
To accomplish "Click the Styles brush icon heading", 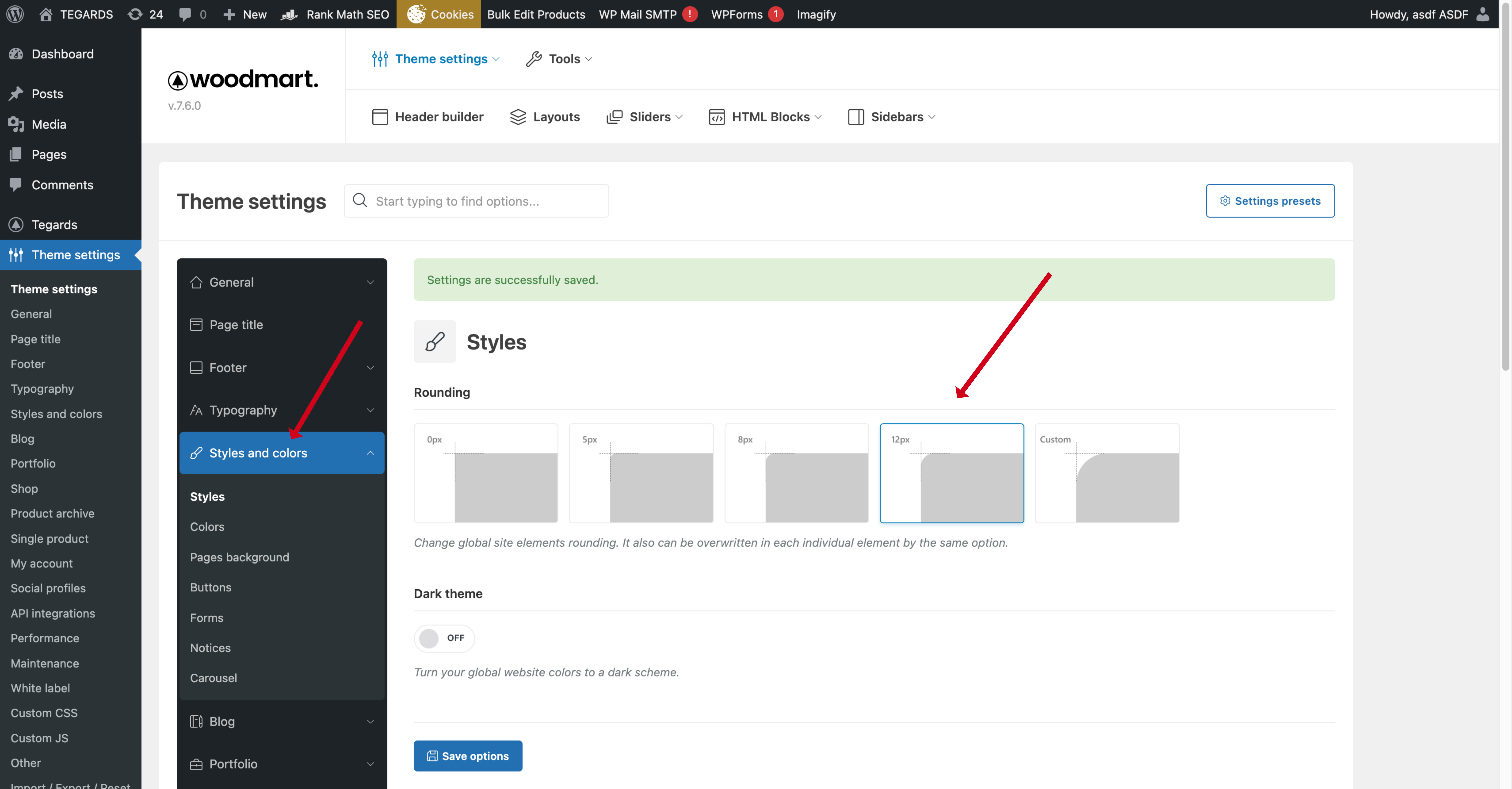I will (x=435, y=341).
